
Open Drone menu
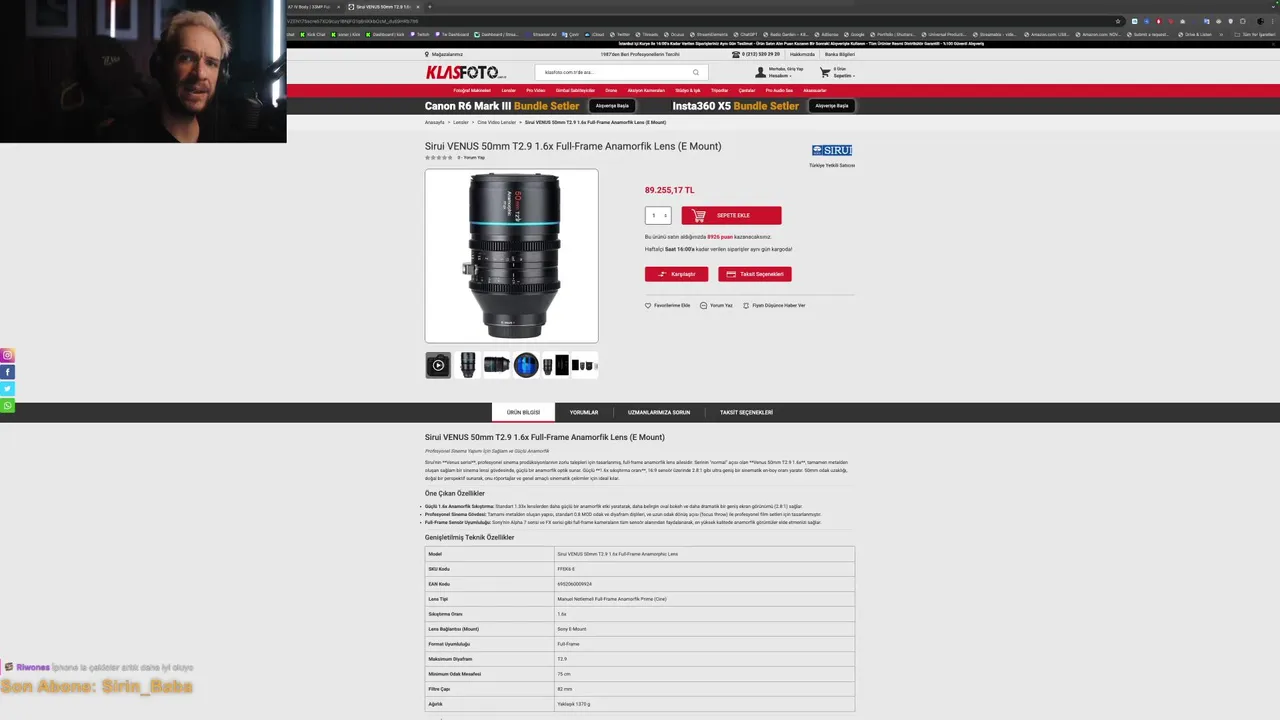[x=611, y=91]
